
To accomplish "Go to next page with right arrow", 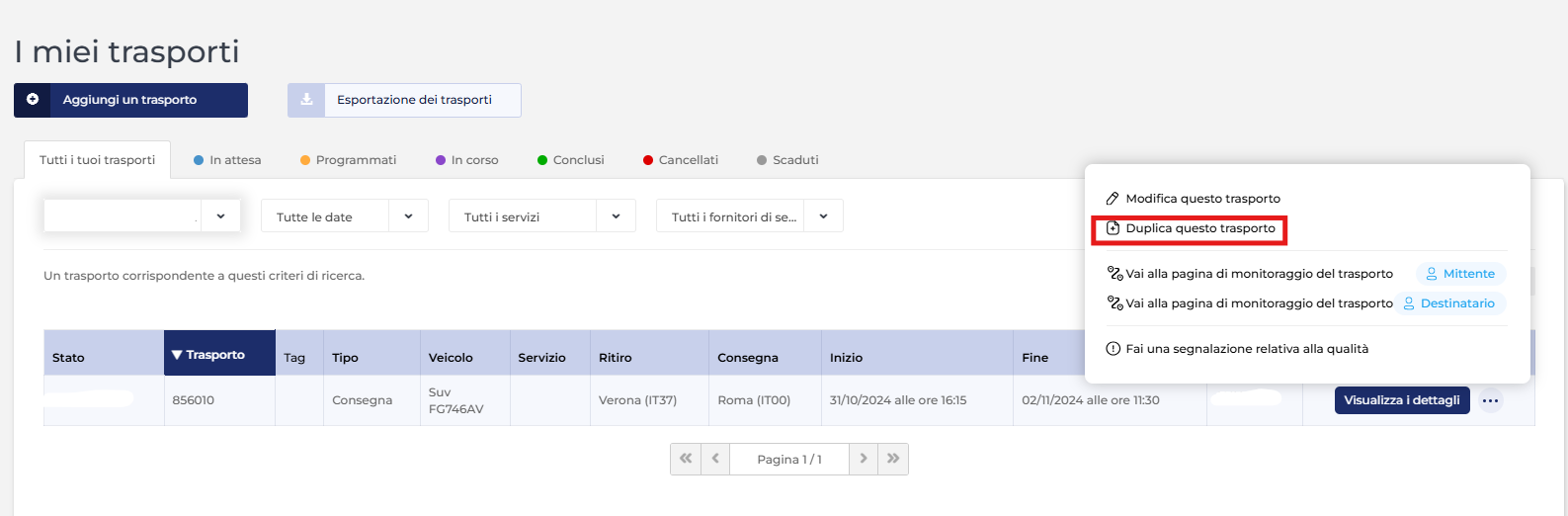I will point(864,459).
